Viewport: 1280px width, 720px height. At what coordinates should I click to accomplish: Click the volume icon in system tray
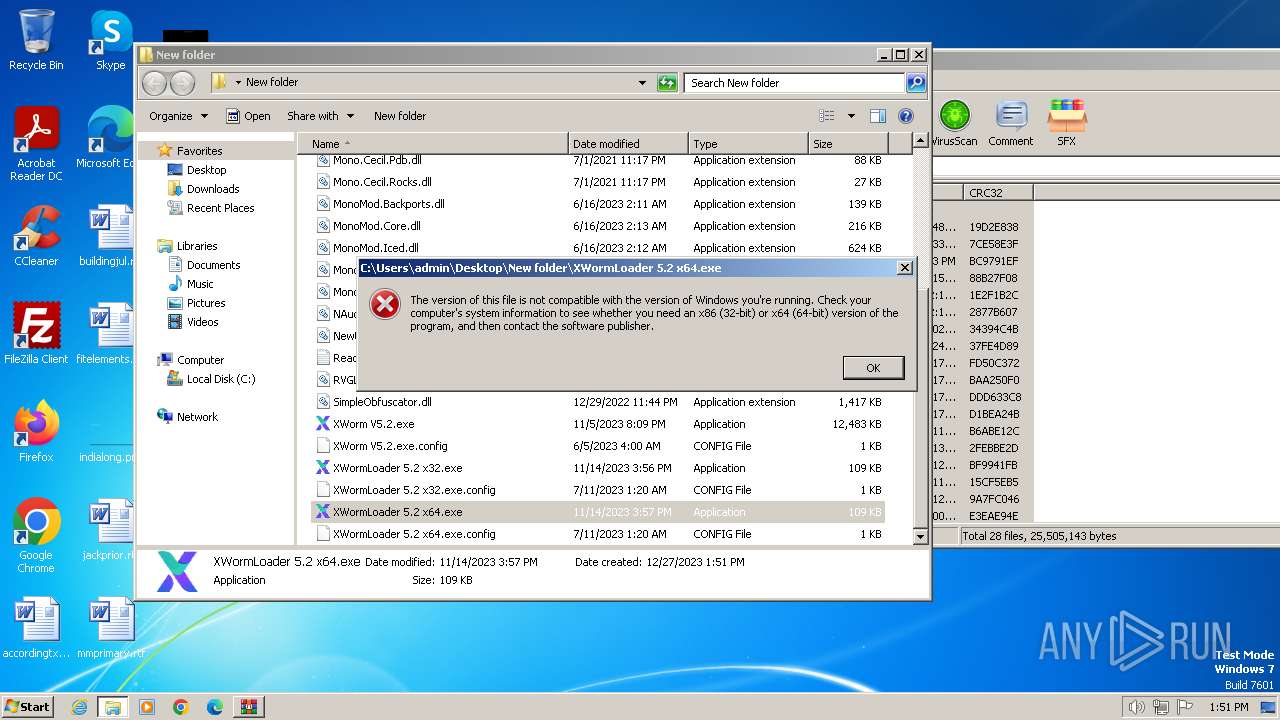point(1136,707)
